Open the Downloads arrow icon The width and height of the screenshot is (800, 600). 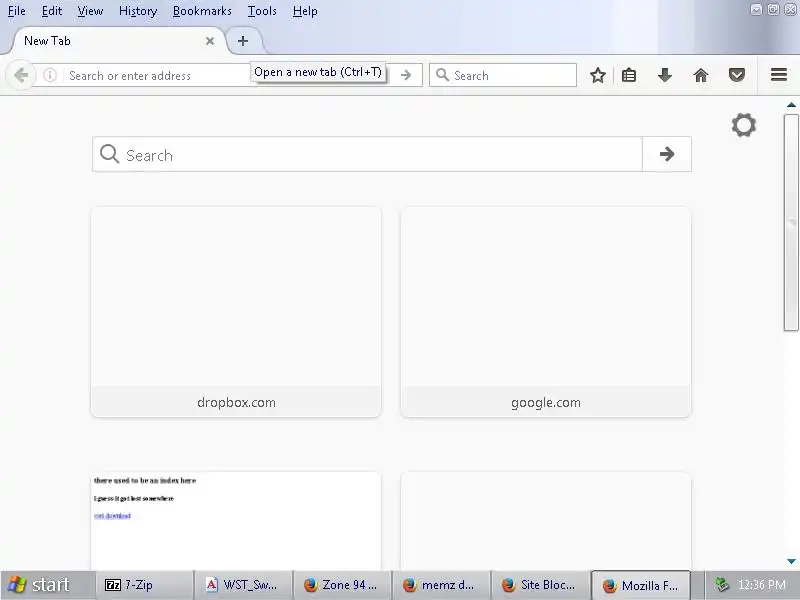pyautogui.click(x=665, y=76)
